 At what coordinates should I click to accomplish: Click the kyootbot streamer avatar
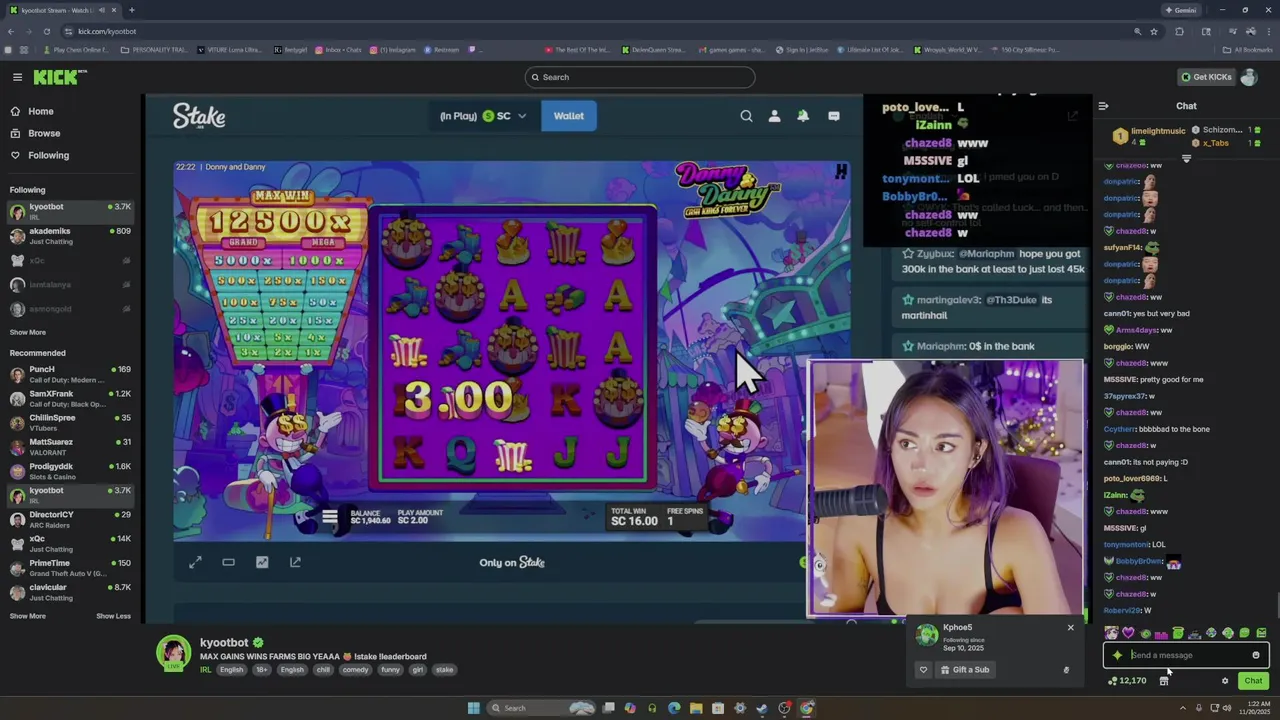pos(174,653)
